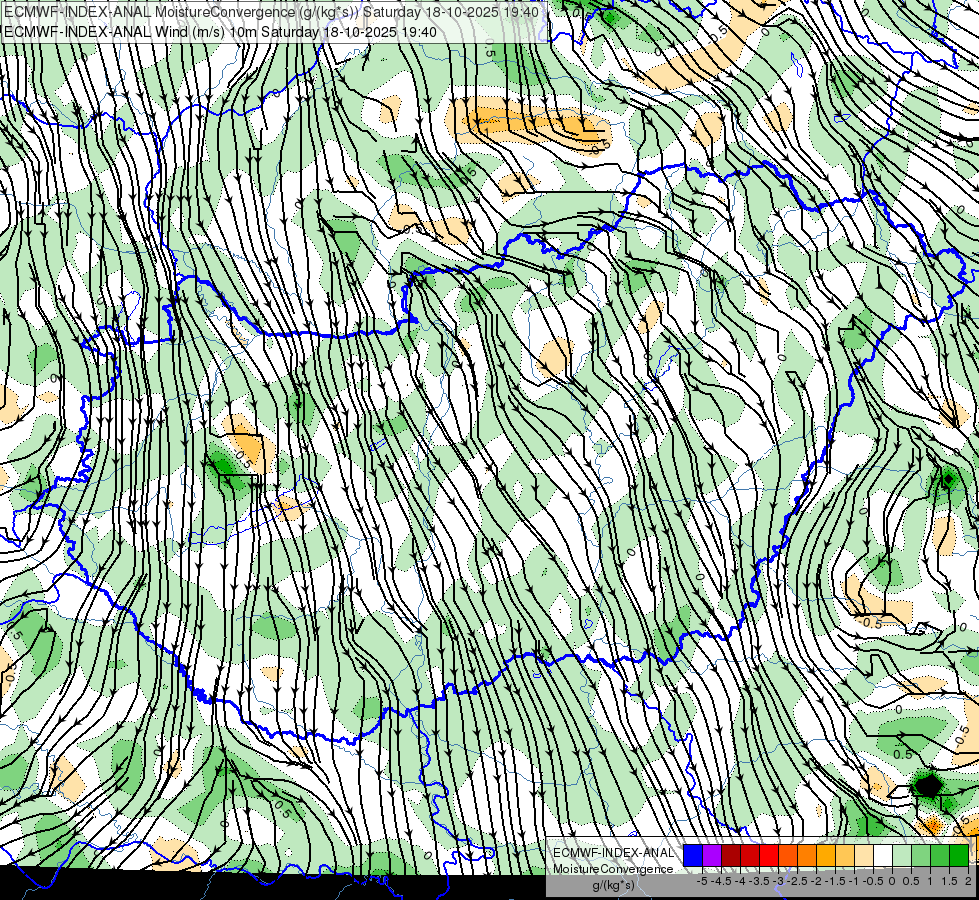Click the darkest green swatch in the legend
Viewport: 979px width, 900px height.
[x=958, y=855]
